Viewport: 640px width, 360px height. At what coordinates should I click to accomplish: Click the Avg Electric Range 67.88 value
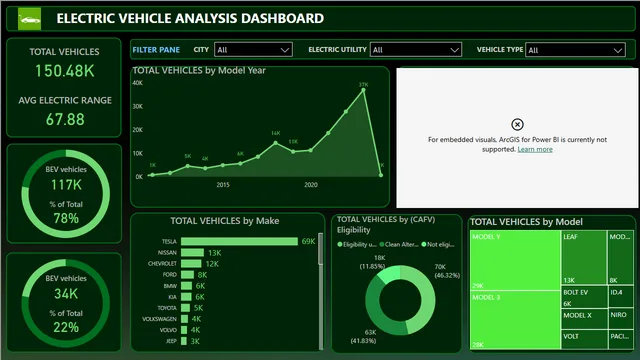click(65, 120)
